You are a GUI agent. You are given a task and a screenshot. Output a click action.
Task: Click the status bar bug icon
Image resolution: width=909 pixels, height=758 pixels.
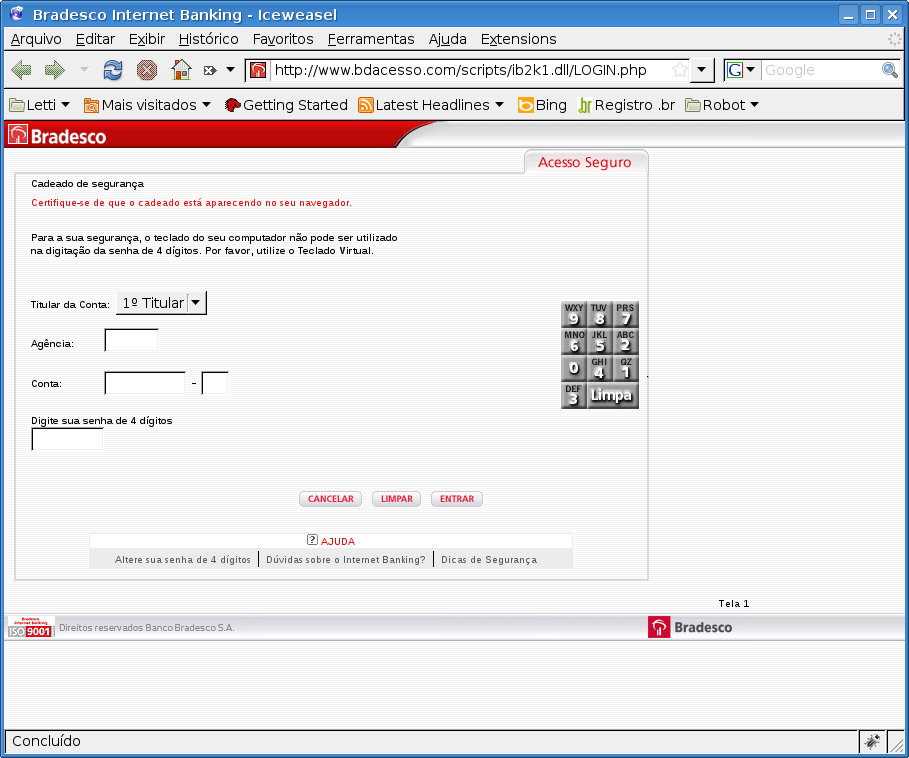click(872, 741)
